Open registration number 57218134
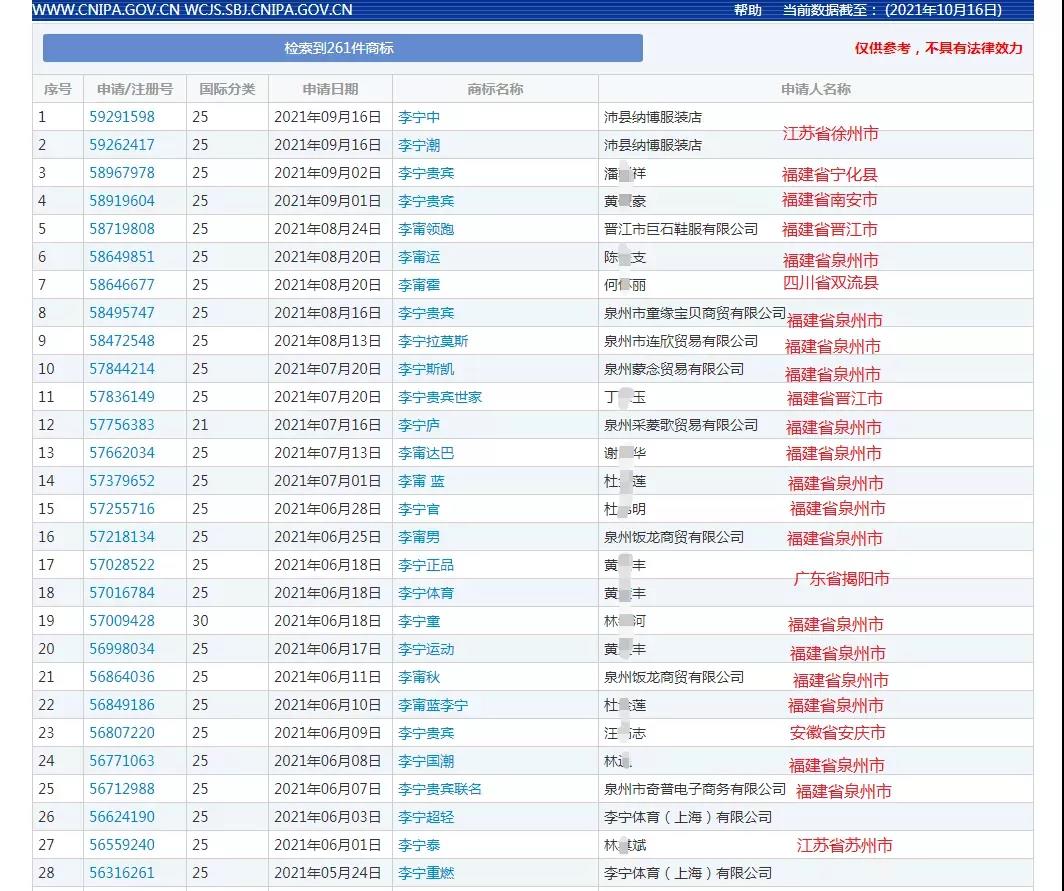The height and width of the screenshot is (891, 1064). point(122,537)
